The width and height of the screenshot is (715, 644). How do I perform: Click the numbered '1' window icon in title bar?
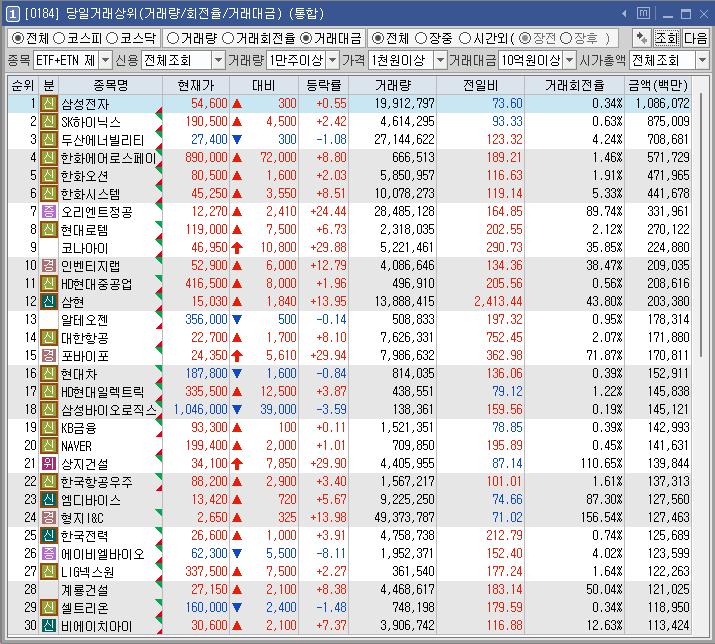click(x=12, y=14)
